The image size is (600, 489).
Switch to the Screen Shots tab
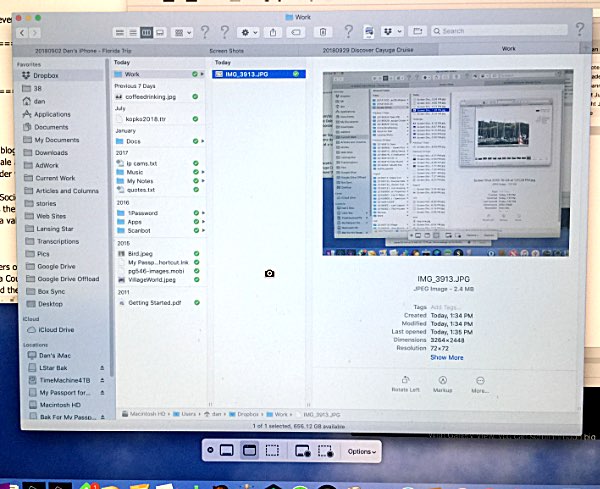pyautogui.click(x=230, y=48)
